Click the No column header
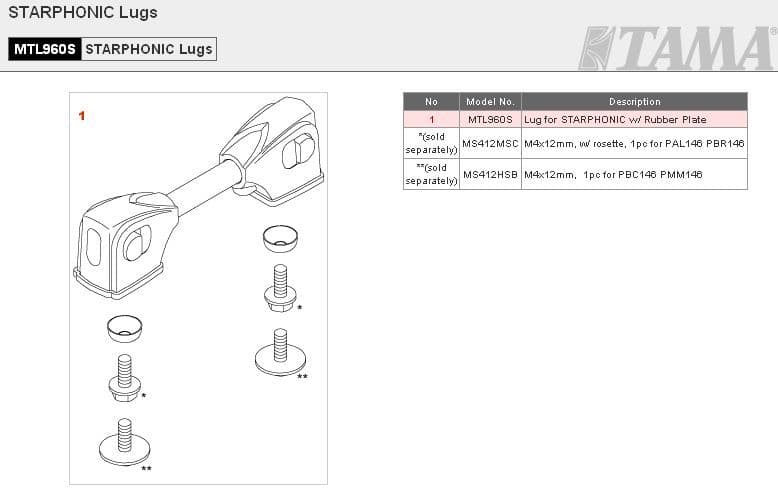This screenshot has width=778, height=495. tap(431, 102)
